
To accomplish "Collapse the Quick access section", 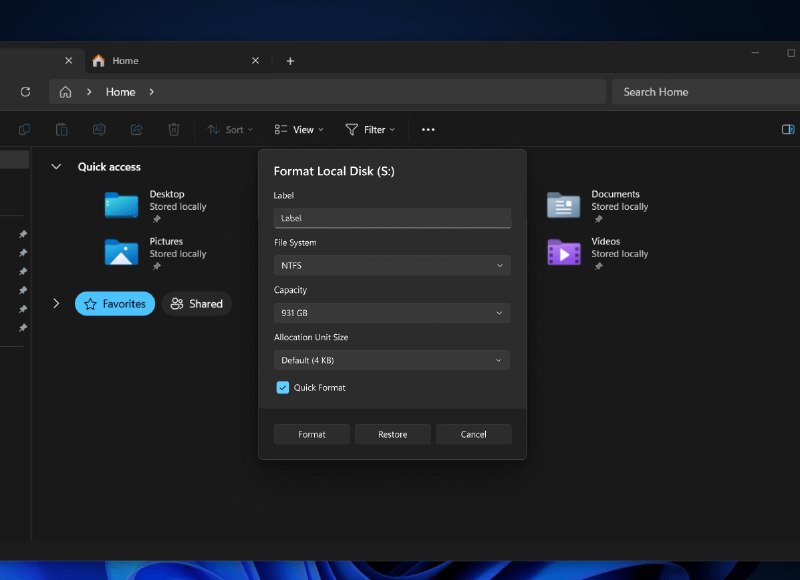I will (56, 167).
